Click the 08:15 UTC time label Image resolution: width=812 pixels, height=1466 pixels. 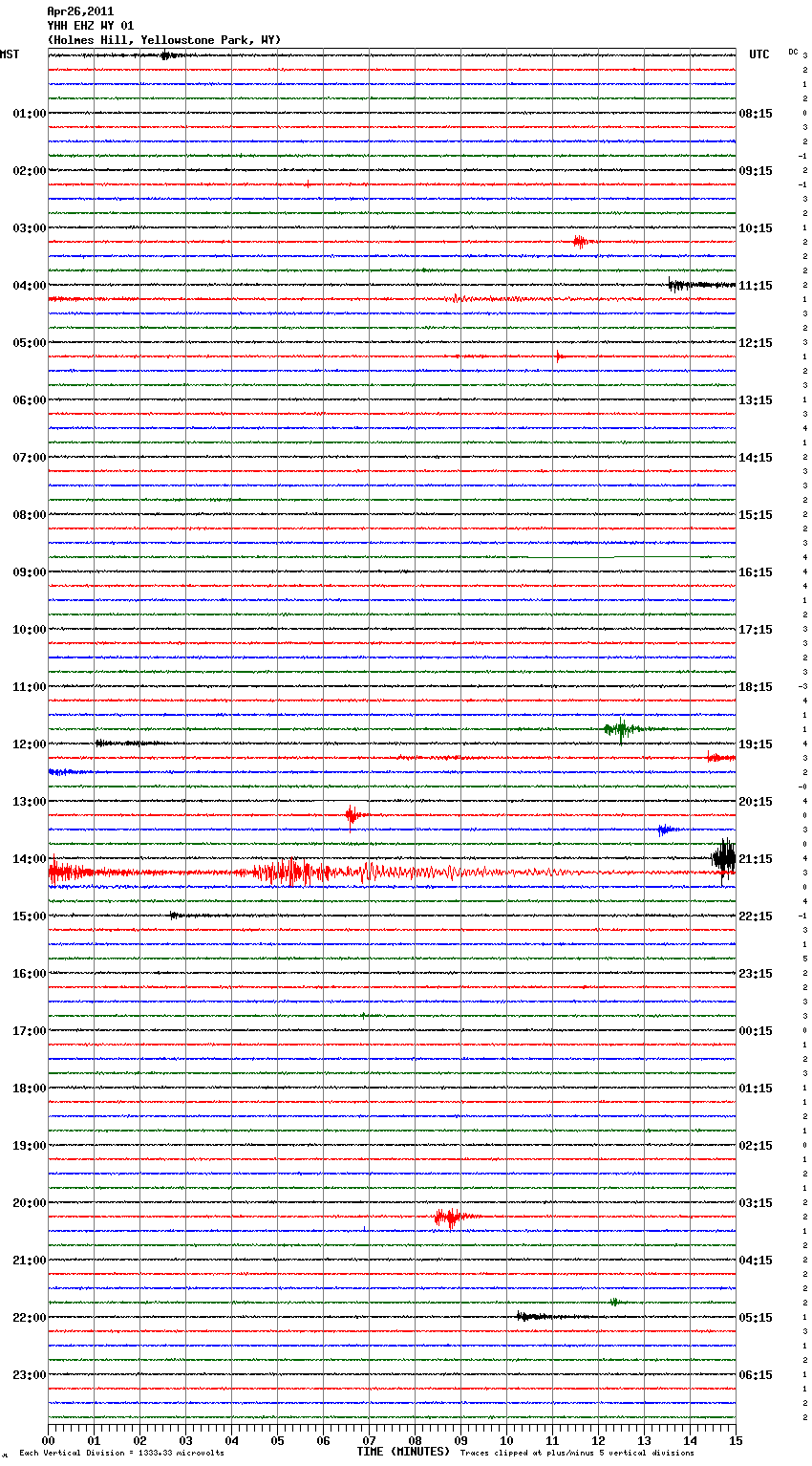coord(756,114)
